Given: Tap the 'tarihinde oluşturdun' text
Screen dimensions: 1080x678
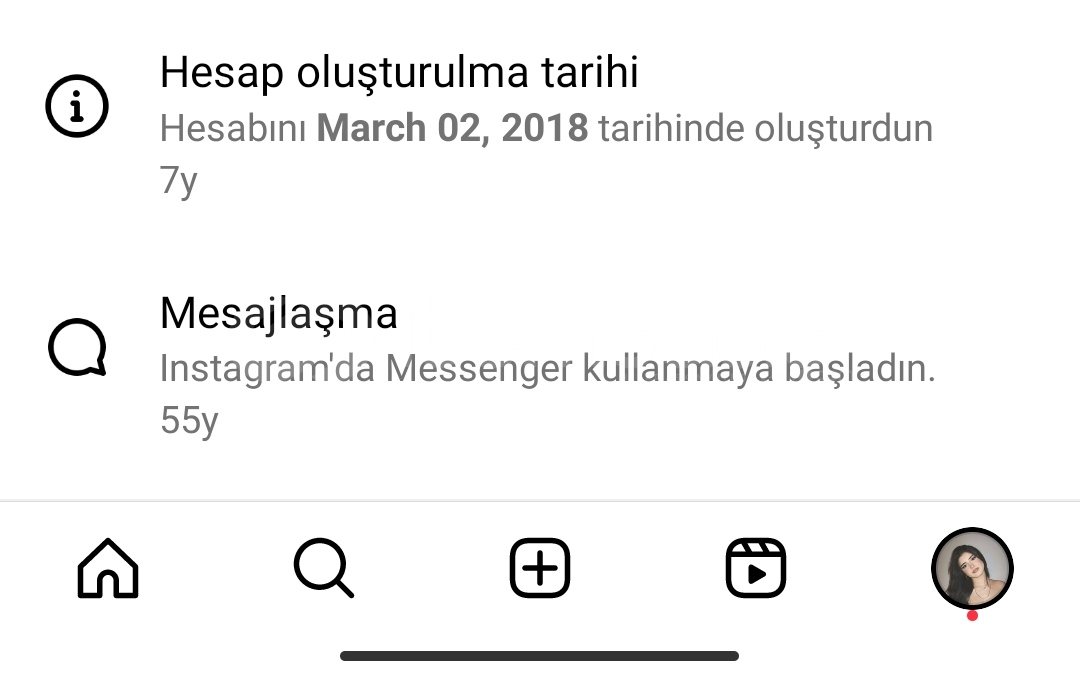Looking at the screenshot, I should (x=766, y=130).
